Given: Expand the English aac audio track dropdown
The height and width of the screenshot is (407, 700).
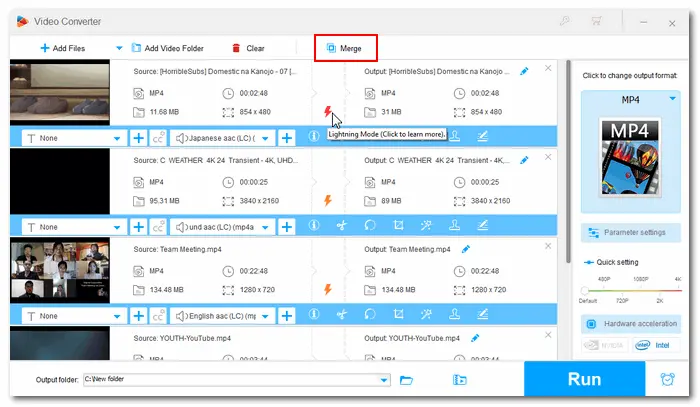Looking at the screenshot, I should coord(266,316).
